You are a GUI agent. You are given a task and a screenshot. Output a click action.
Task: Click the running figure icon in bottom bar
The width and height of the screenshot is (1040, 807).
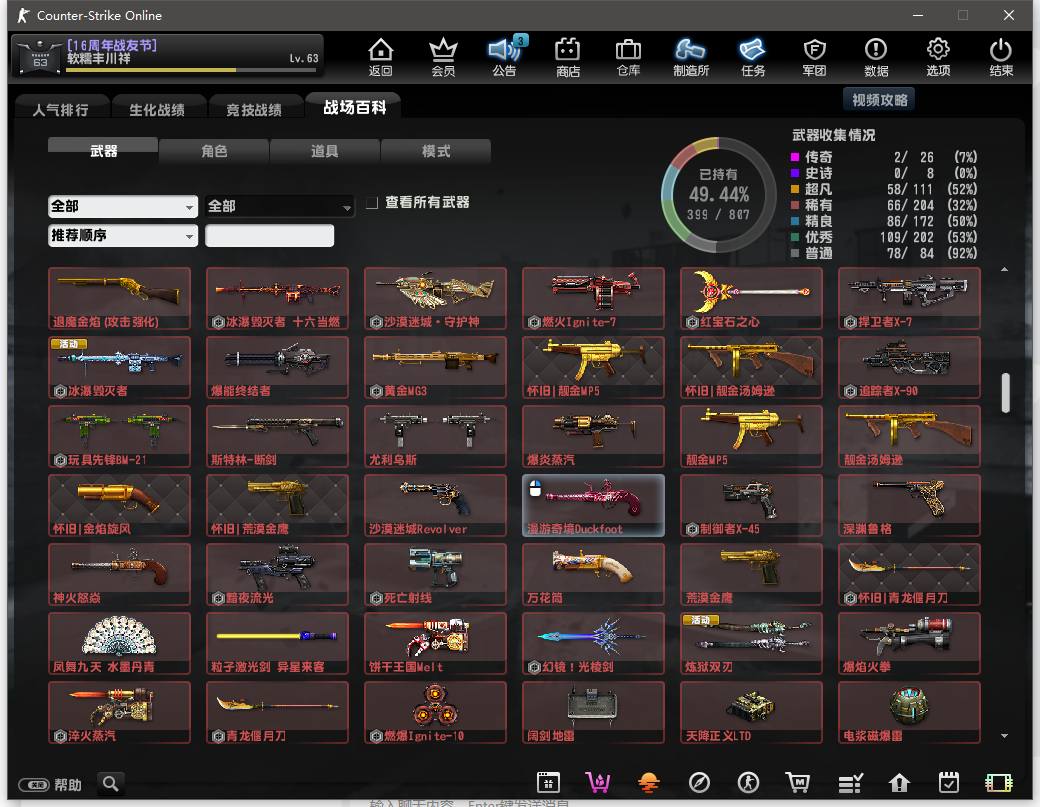[749, 783]
